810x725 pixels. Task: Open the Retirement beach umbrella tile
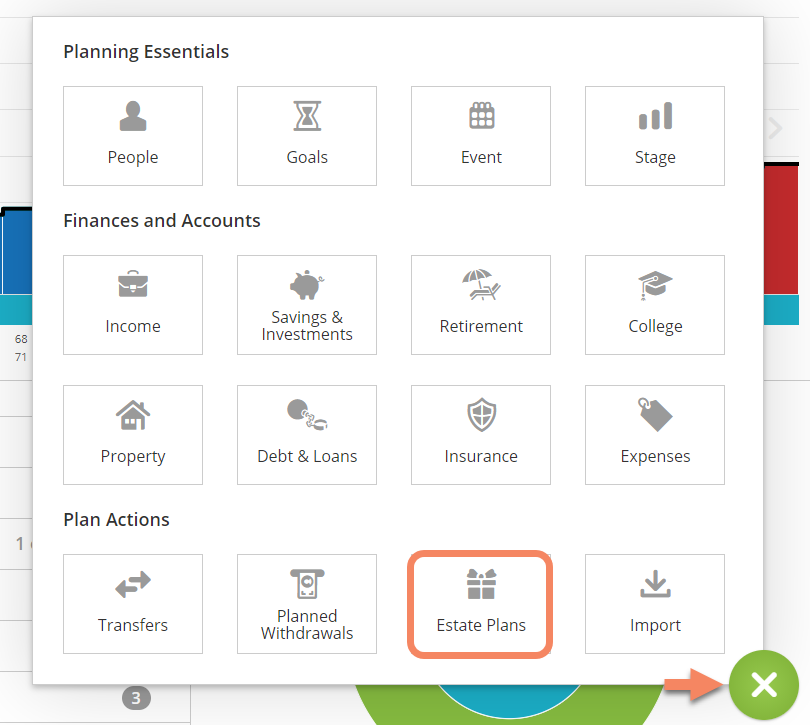481,305
